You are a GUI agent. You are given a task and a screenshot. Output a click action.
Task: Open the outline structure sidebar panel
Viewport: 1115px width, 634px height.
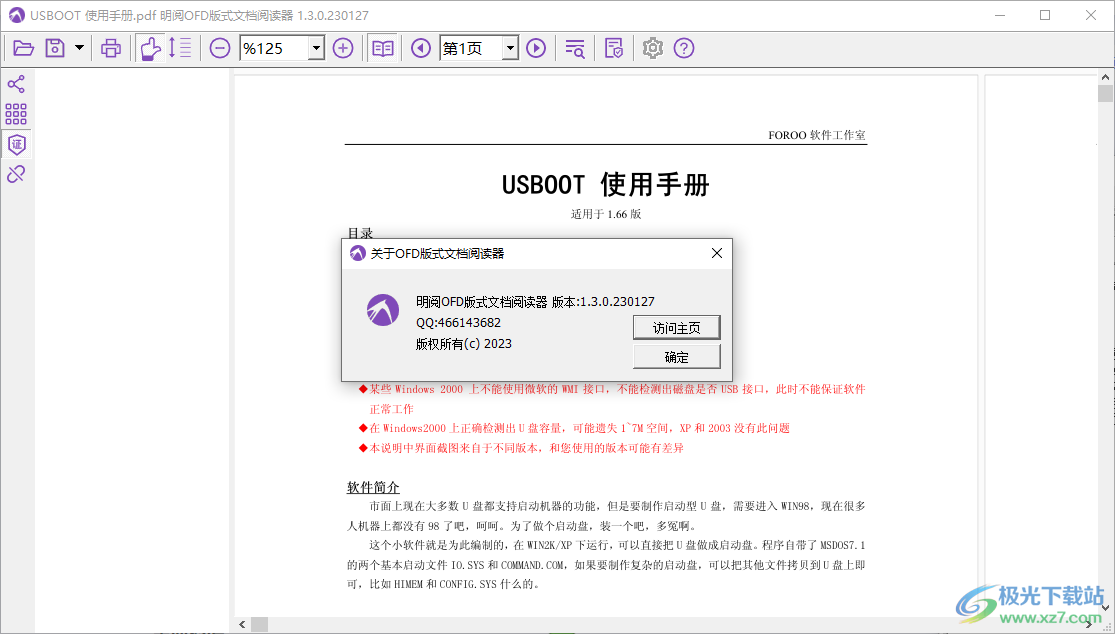(x=16, y=85)
